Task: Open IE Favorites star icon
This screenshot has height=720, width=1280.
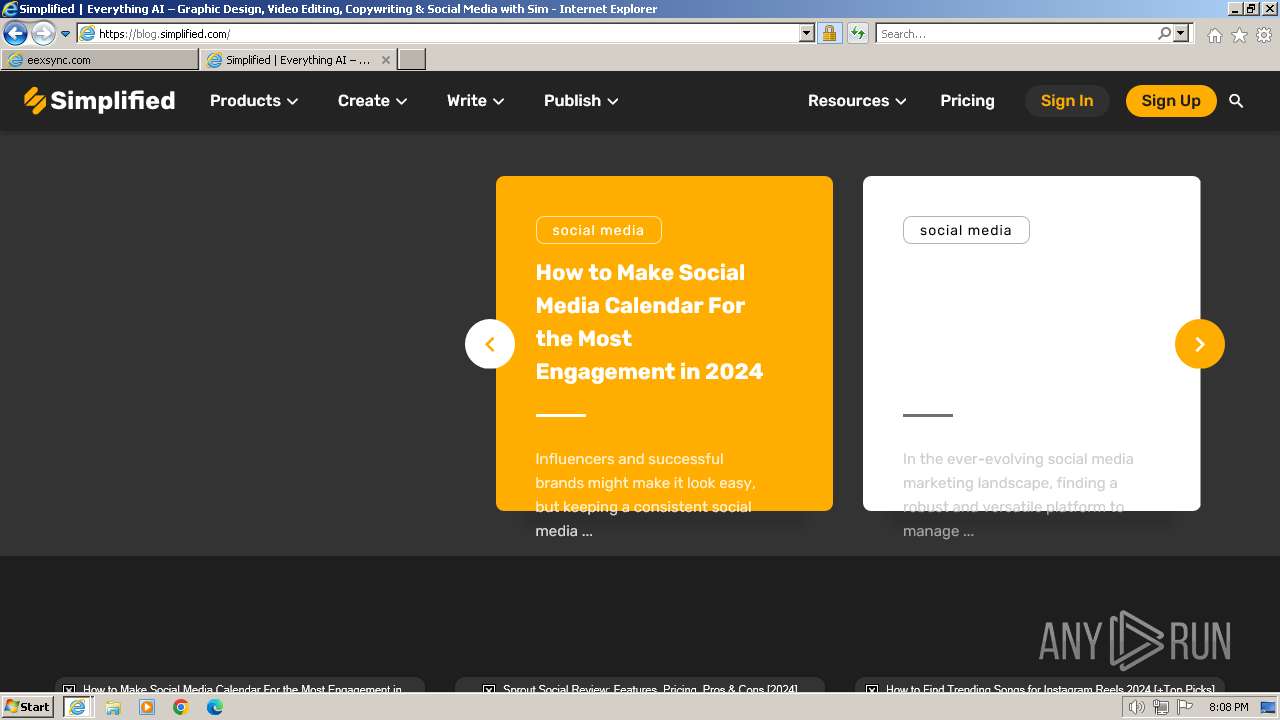Action: pyautogui.click(x=1239, y=35)
